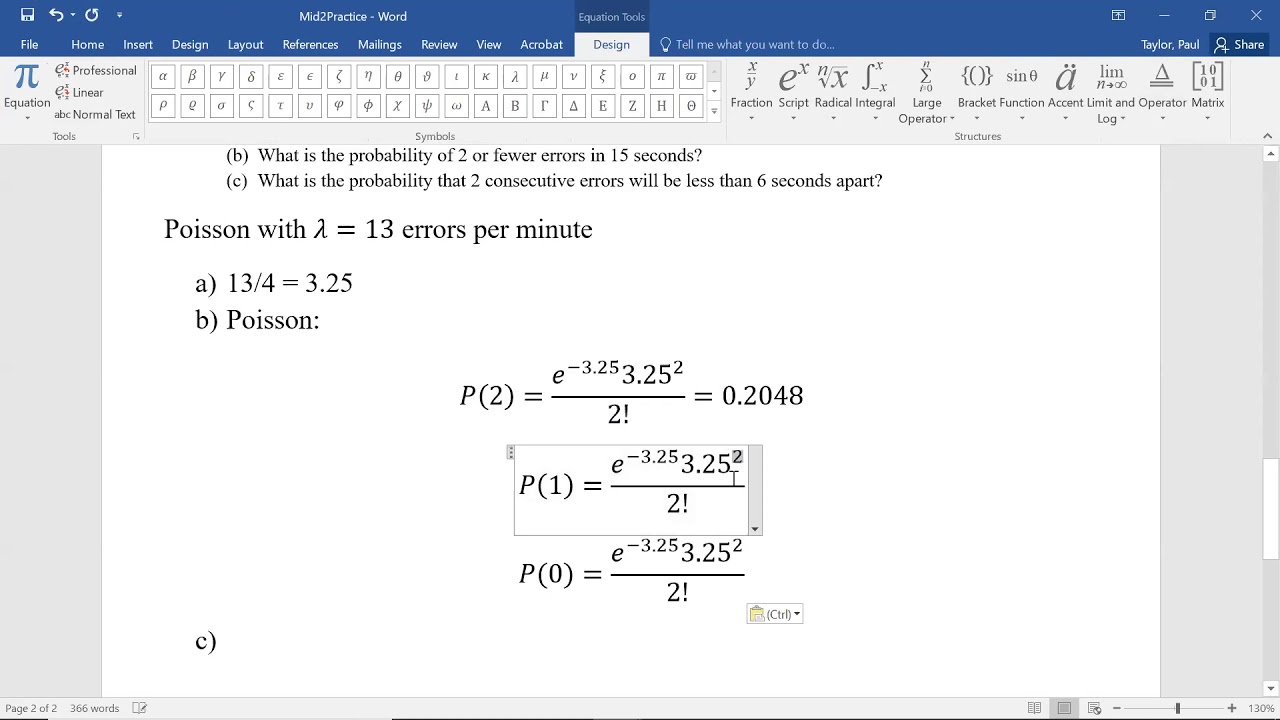Insert the chi symbol
The image size is (1280, 720).
pos(397,105)
